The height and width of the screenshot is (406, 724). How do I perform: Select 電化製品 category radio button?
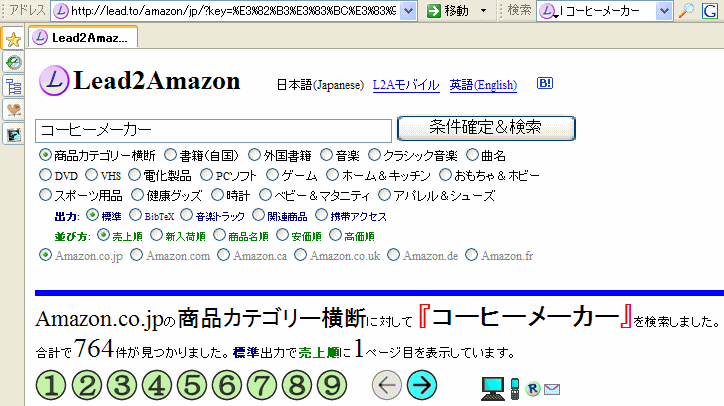(134, 175)
